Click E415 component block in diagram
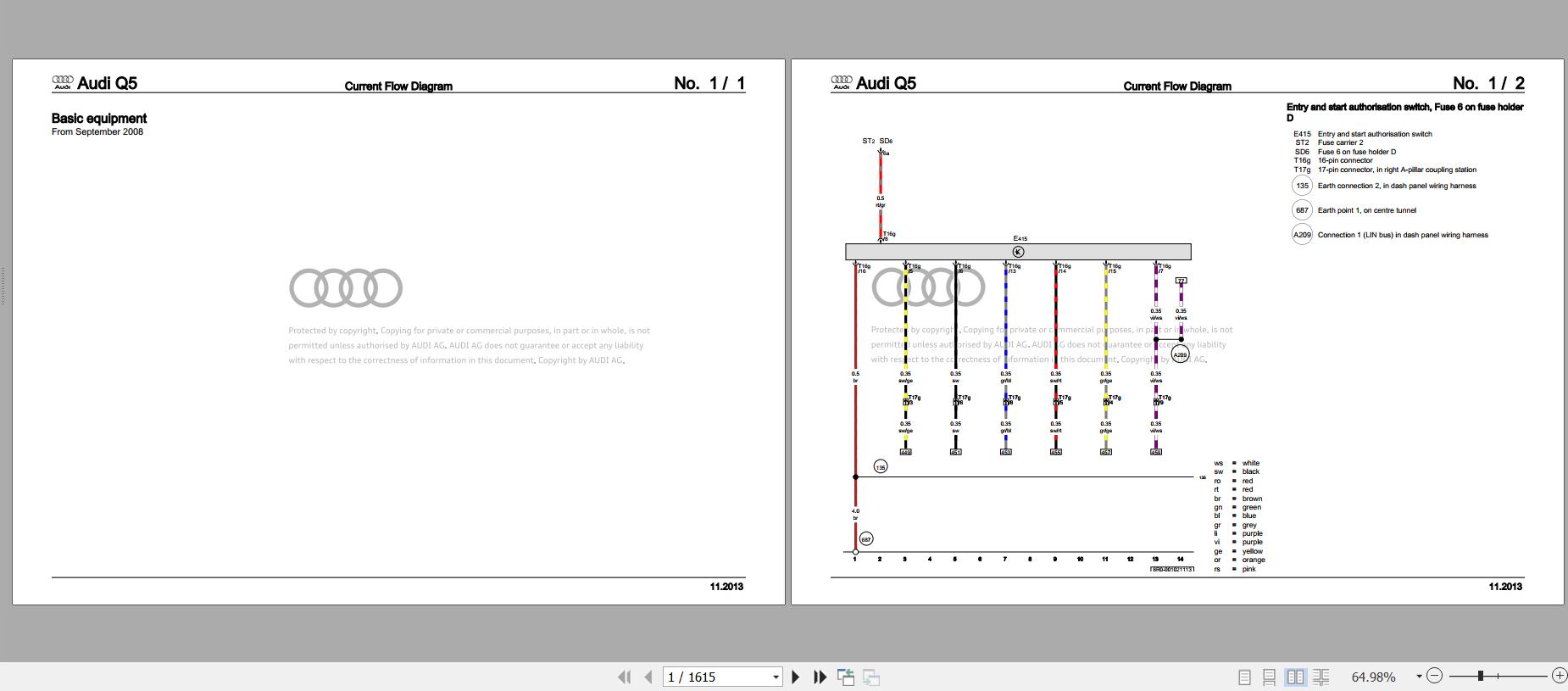 pos(1018,252)
